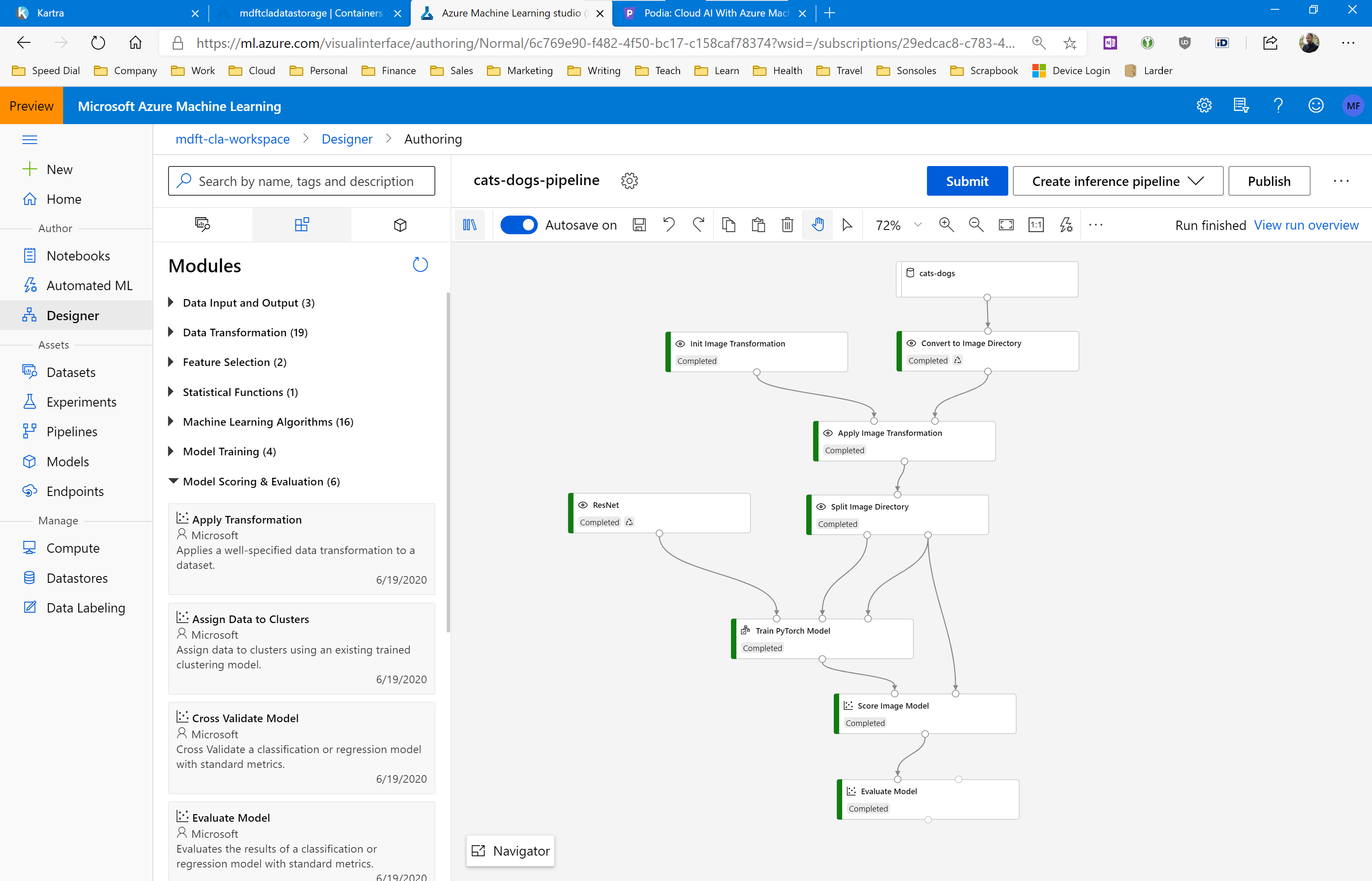This screenshot has height=881, width=1372.
Task: Click the Publish button
Action: pos(1269,181)
